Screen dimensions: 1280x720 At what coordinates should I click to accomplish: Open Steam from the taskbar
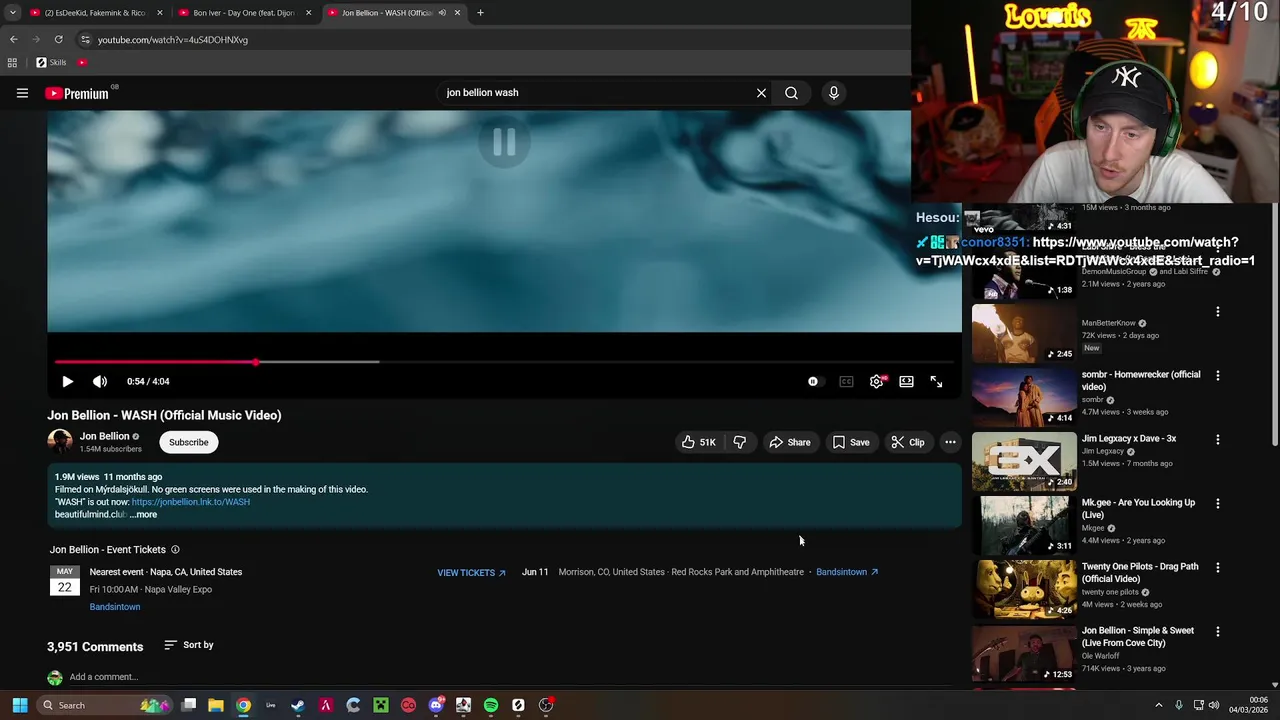[x=298, y=705]
